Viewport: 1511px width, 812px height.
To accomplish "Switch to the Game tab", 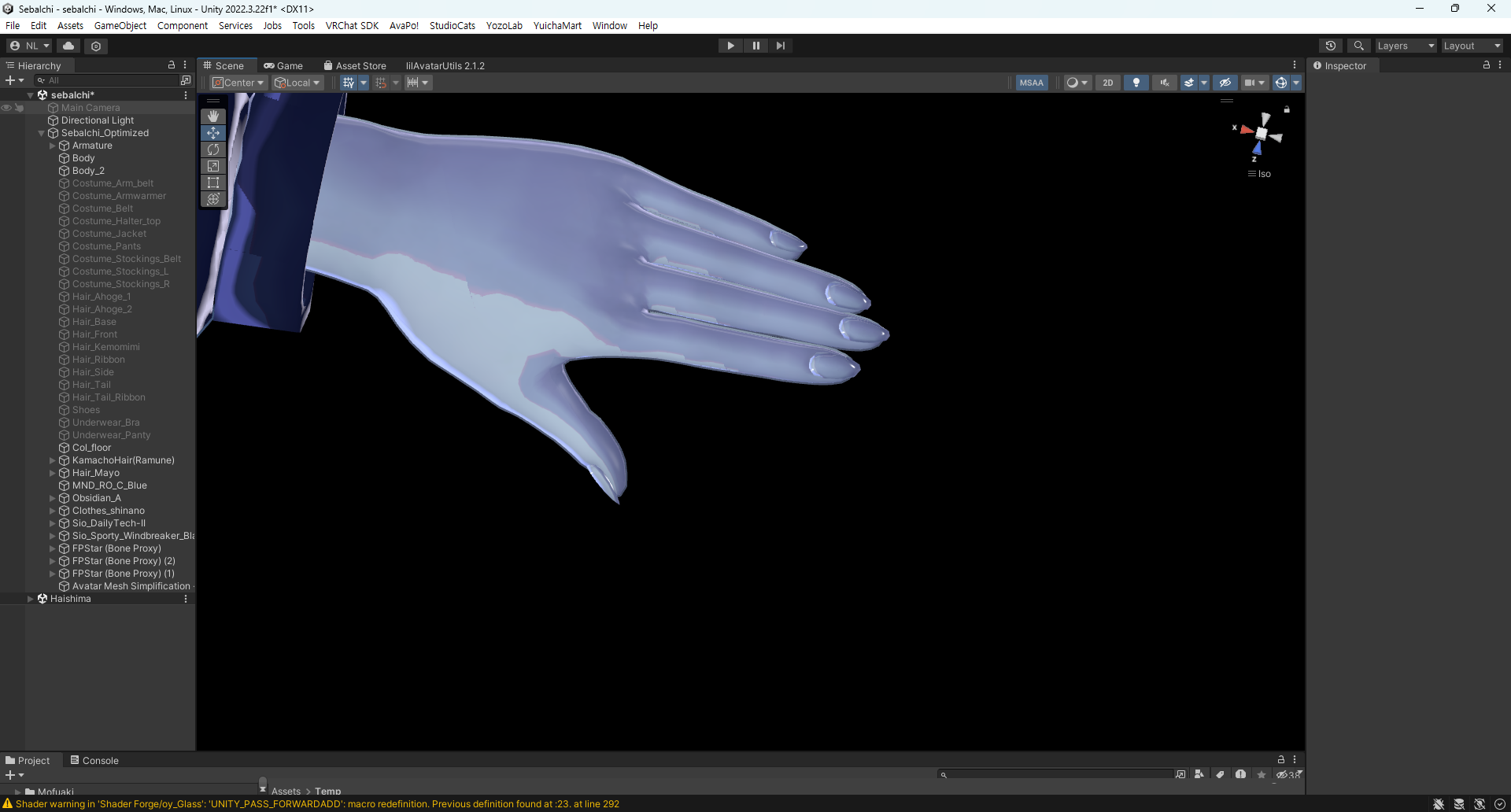I will point(283,65).
